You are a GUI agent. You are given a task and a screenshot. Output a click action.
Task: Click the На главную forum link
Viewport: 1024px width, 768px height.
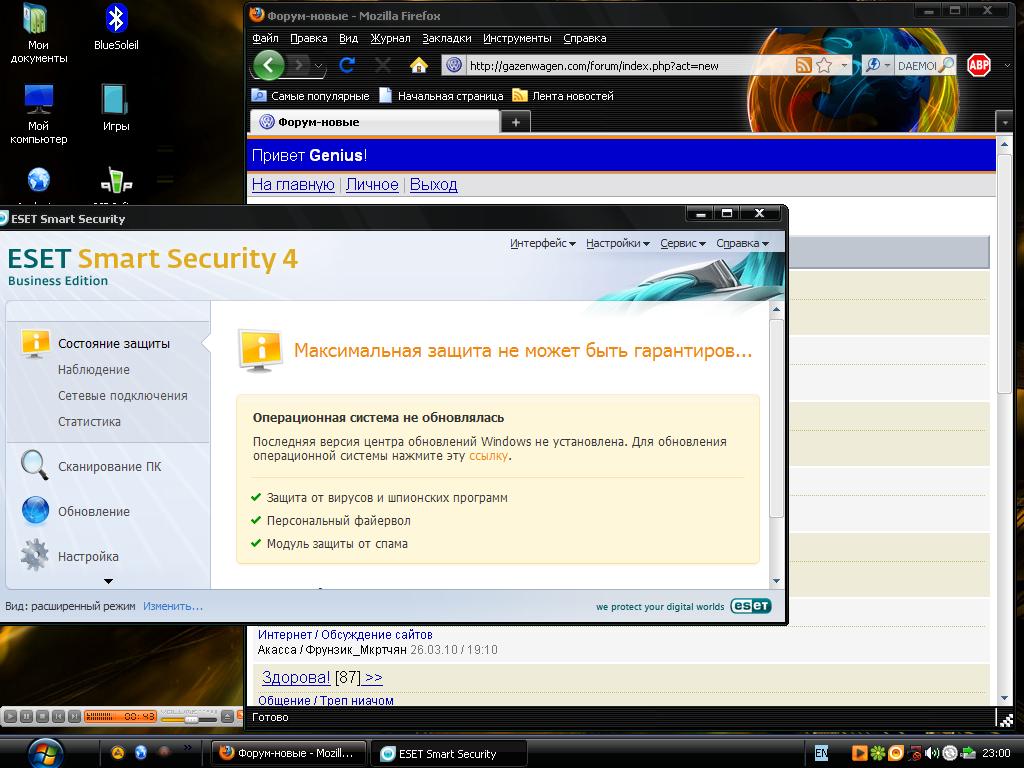click(293, 185)
